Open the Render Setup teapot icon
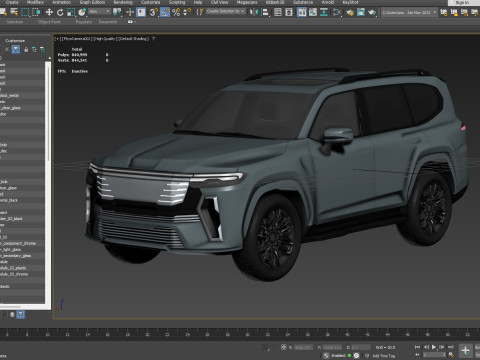 click(x=349, y=13)
